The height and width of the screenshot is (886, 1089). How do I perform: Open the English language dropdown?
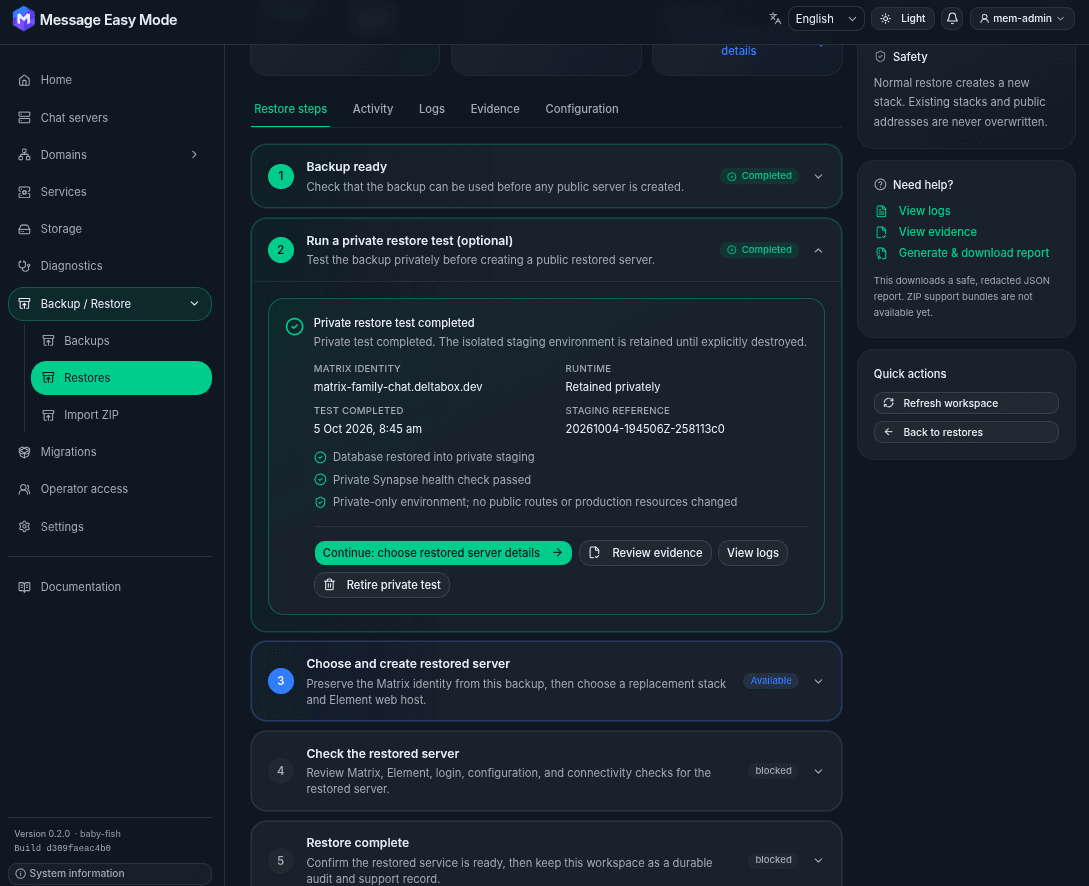pos(826,19)
